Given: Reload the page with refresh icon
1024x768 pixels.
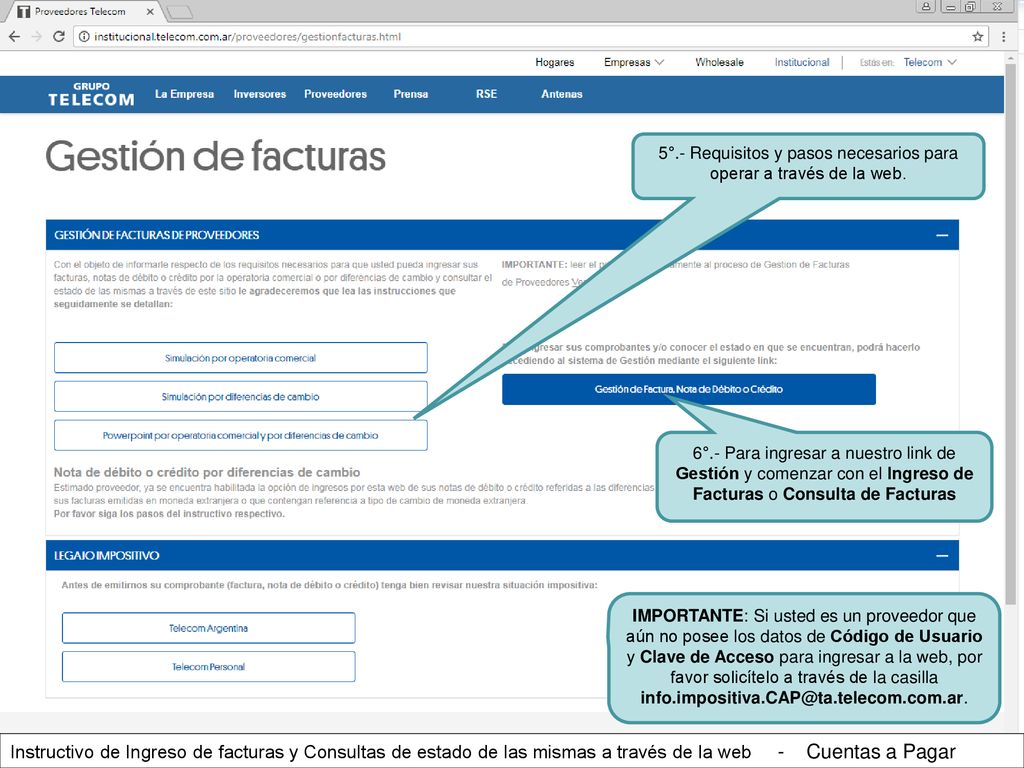Looking at the screenshot, I should (59, 37).
